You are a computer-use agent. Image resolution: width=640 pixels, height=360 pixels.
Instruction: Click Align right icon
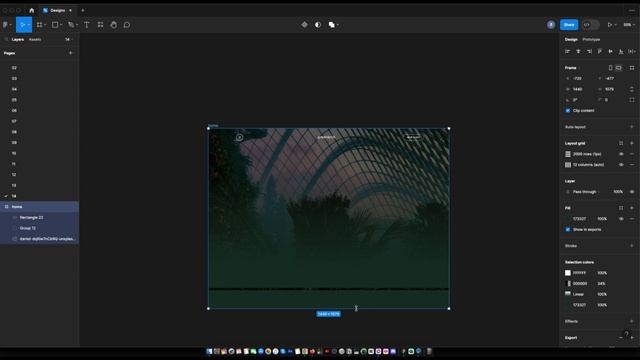(x=589, y=51)
